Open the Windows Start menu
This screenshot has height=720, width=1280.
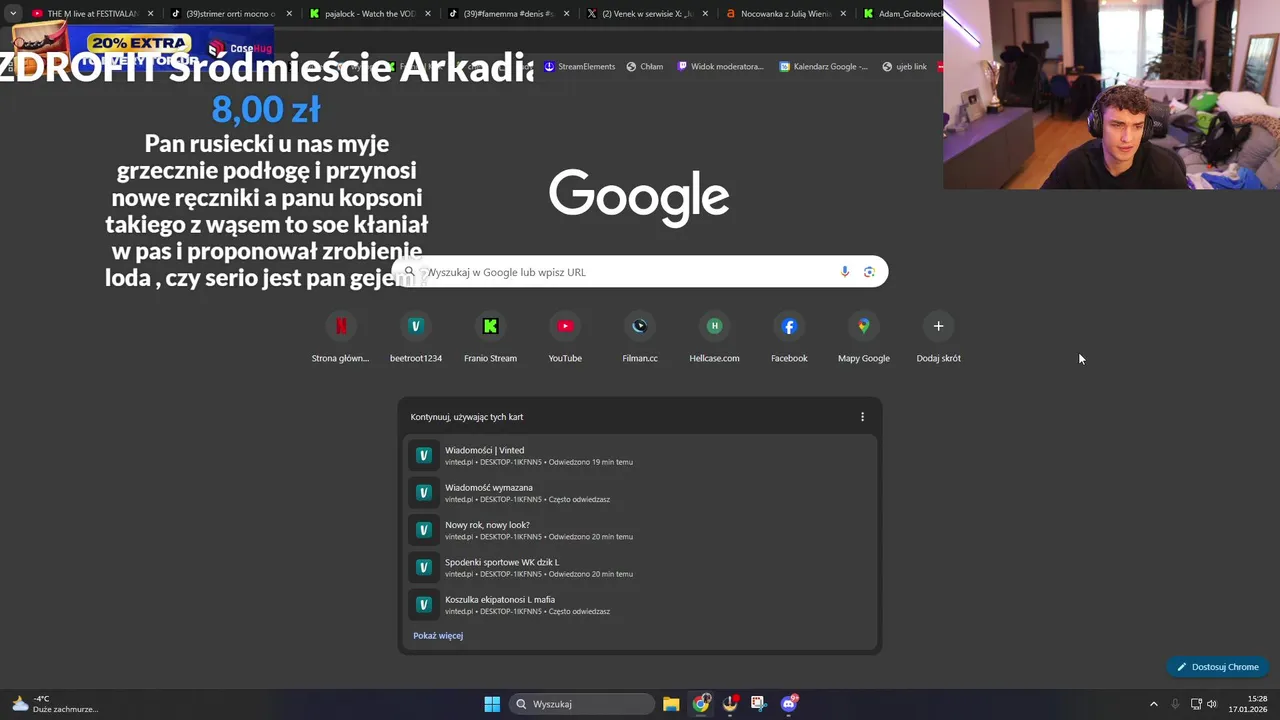click(492, 704)
